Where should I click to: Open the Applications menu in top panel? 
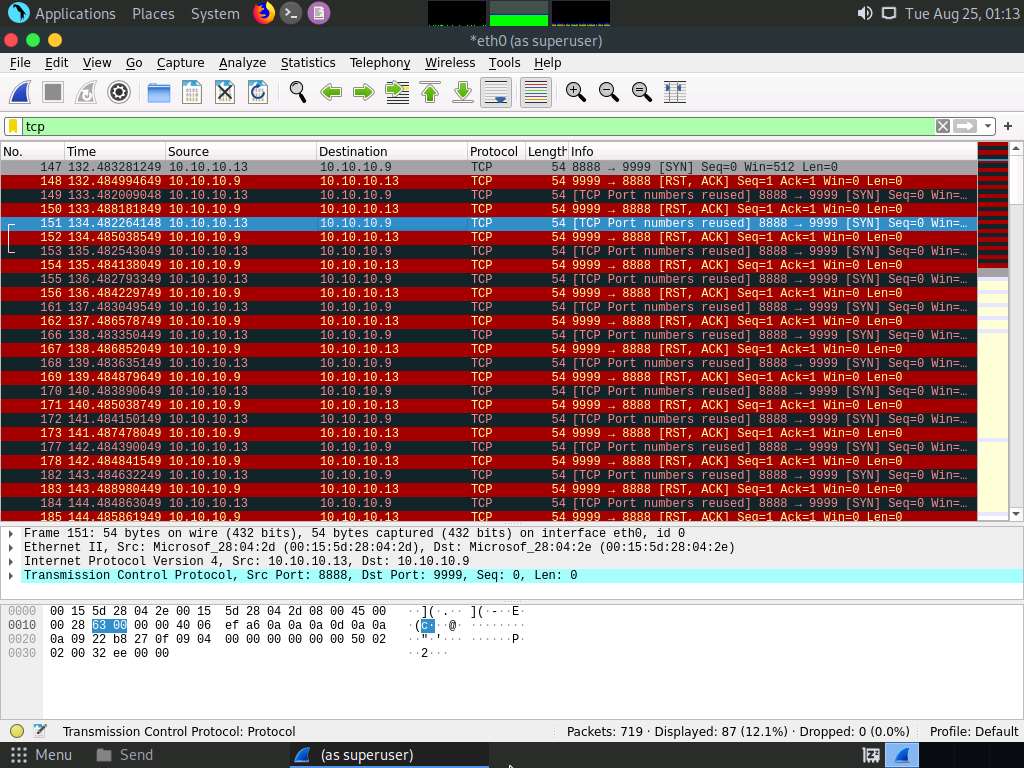(63, 13)
